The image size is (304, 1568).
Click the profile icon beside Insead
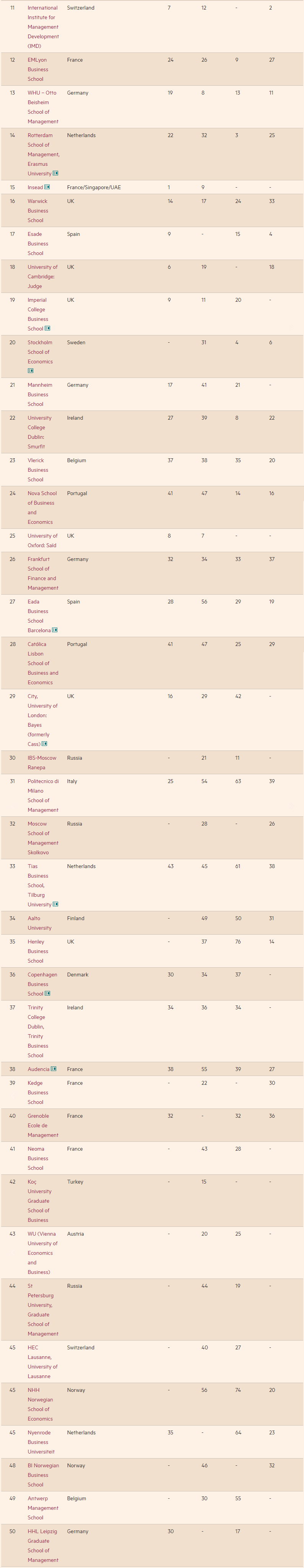47,187
